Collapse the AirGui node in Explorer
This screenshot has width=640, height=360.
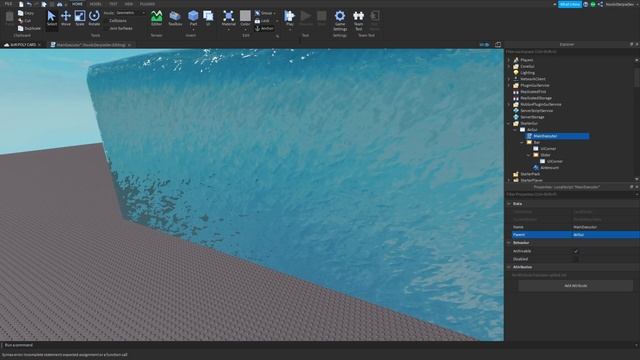[516, 129]
